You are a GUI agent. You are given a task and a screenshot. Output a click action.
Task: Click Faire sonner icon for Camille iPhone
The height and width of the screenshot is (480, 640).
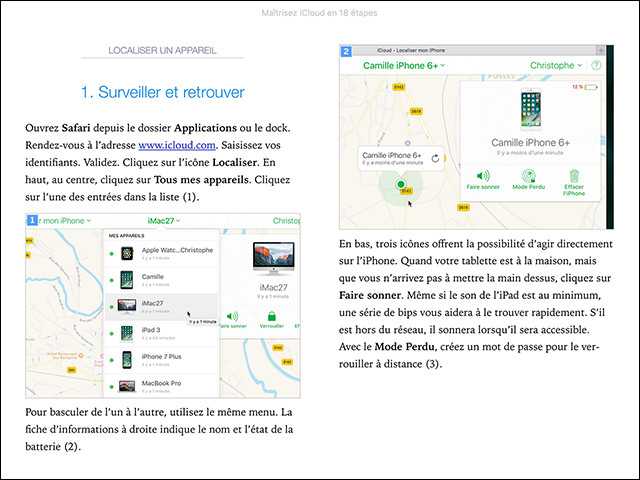tap(483, 176)
